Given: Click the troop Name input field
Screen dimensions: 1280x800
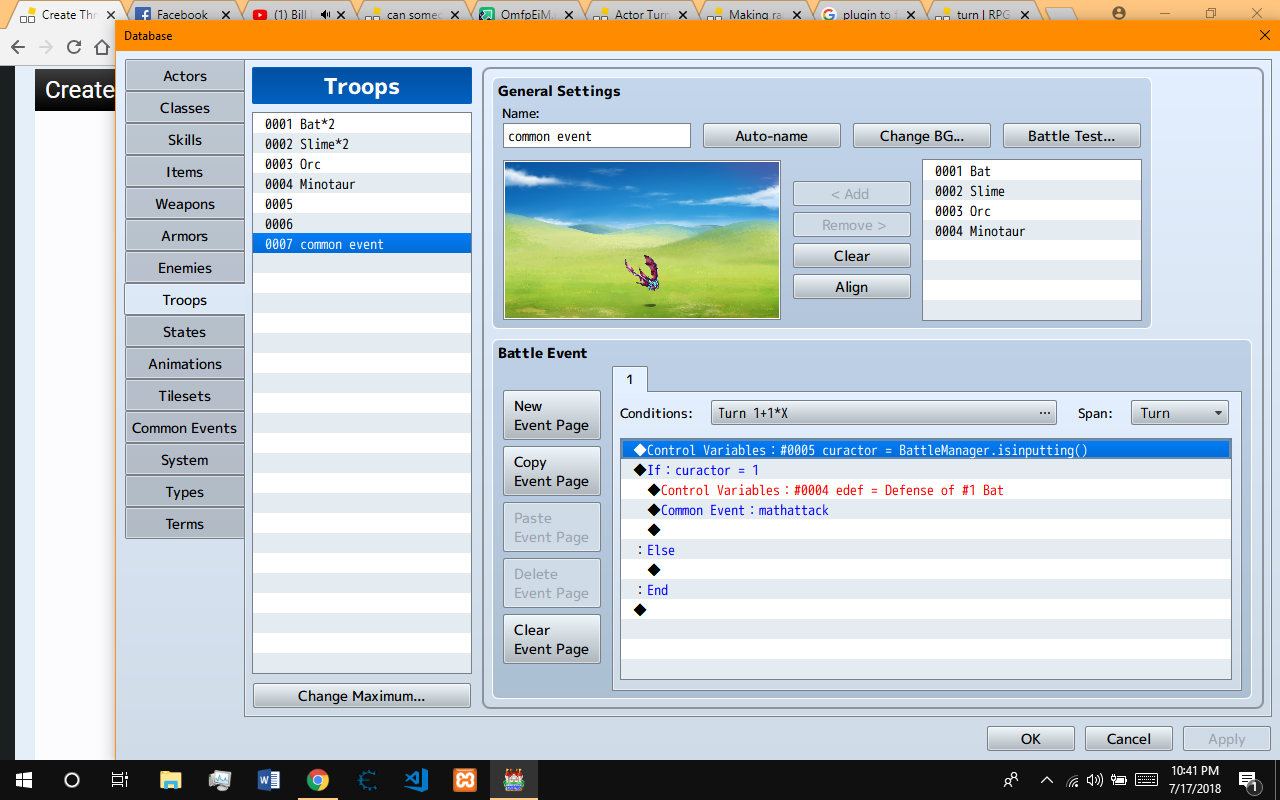Looking at the screenshot, I should click(596, 136).
